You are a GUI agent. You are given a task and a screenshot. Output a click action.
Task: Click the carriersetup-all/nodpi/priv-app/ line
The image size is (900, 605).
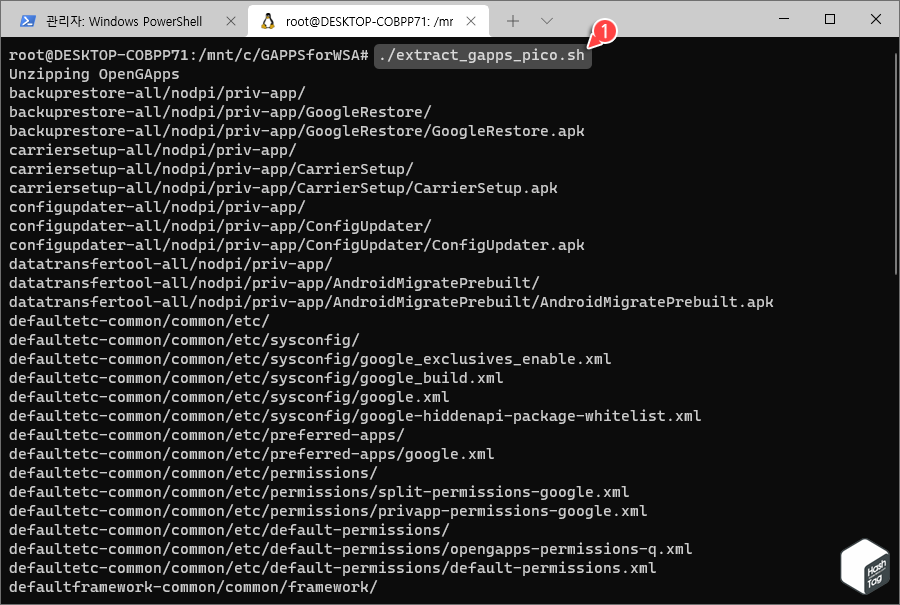click(153, 150)
